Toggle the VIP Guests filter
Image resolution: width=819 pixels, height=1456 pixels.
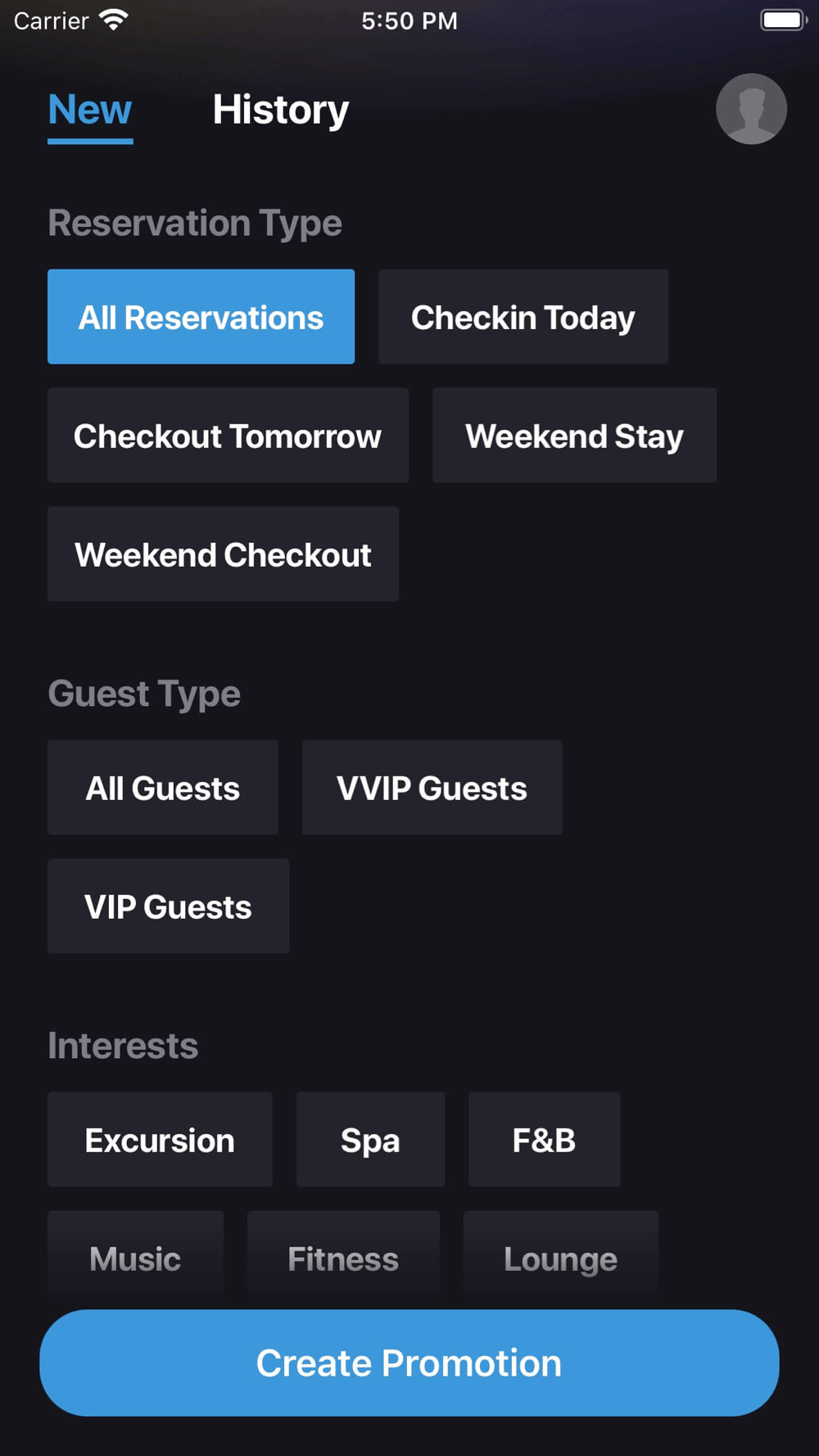pos(168,907)
